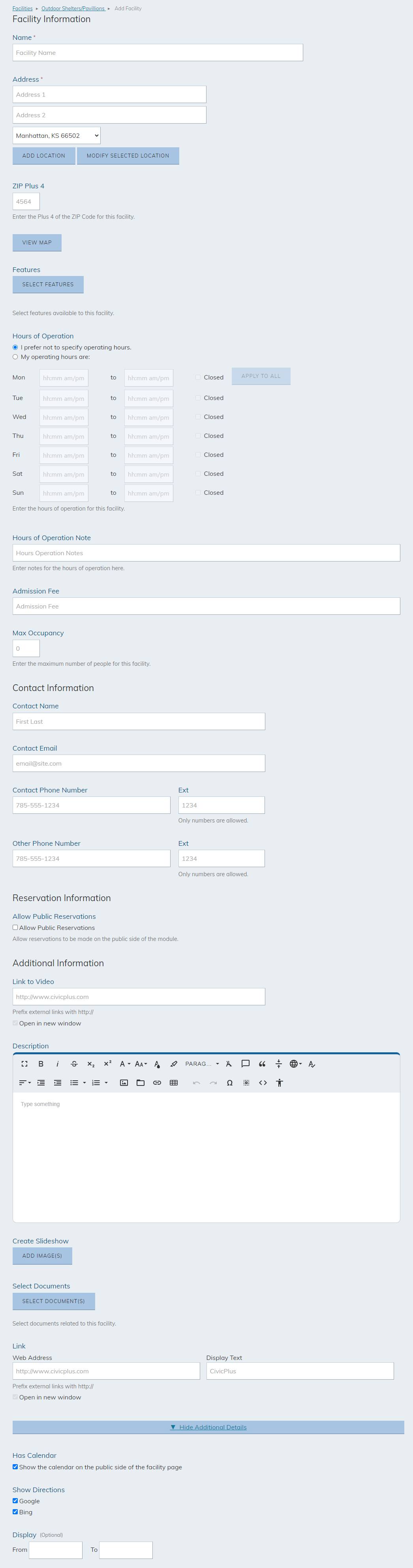Redo the last editor change
The image size is (413, 1568).
(x=213, y=1083)
